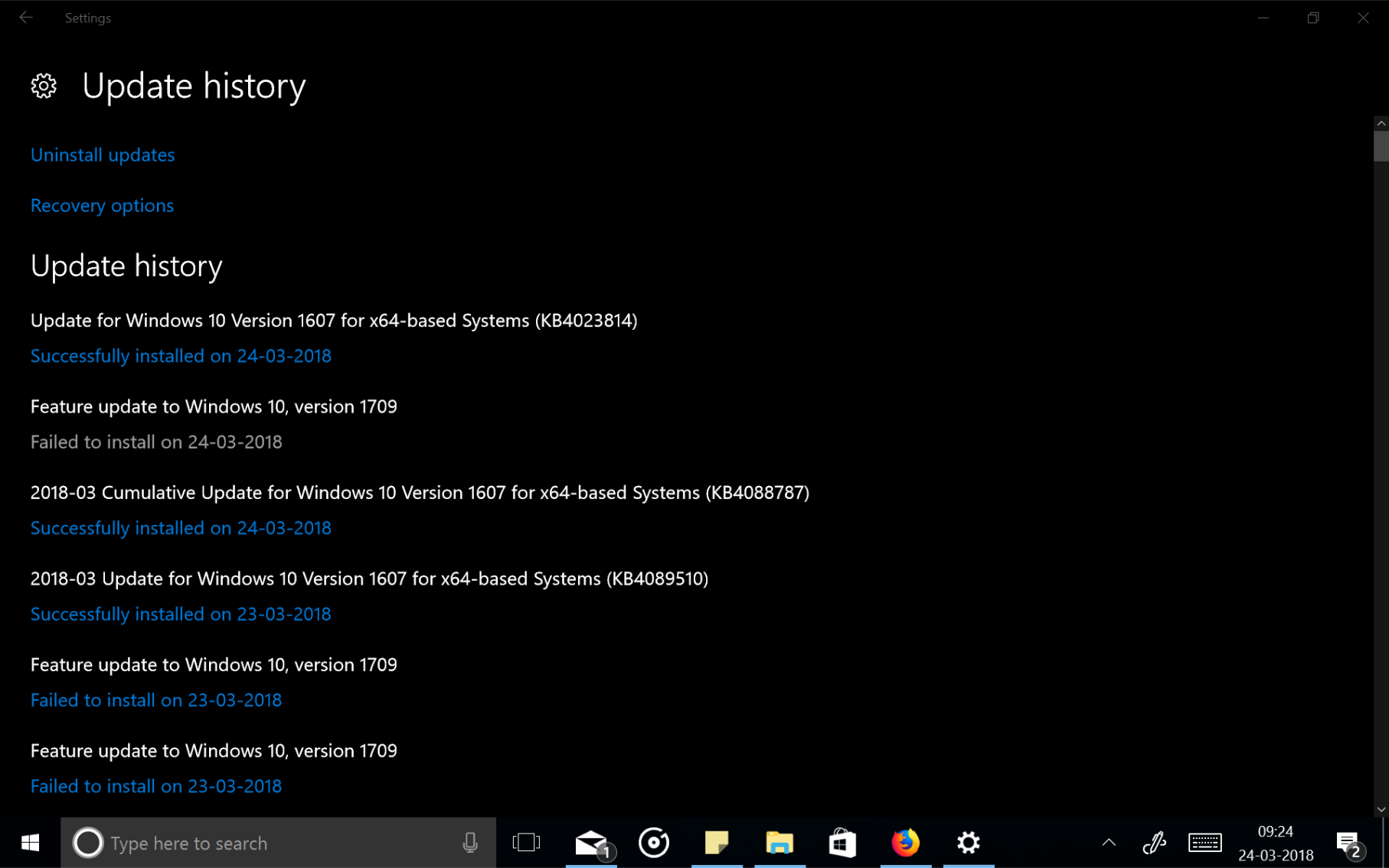Open KB4088787 'Successfully installed on 24-03-2018' link
This screenshot has width=1389, height=868.
[181, 528]
